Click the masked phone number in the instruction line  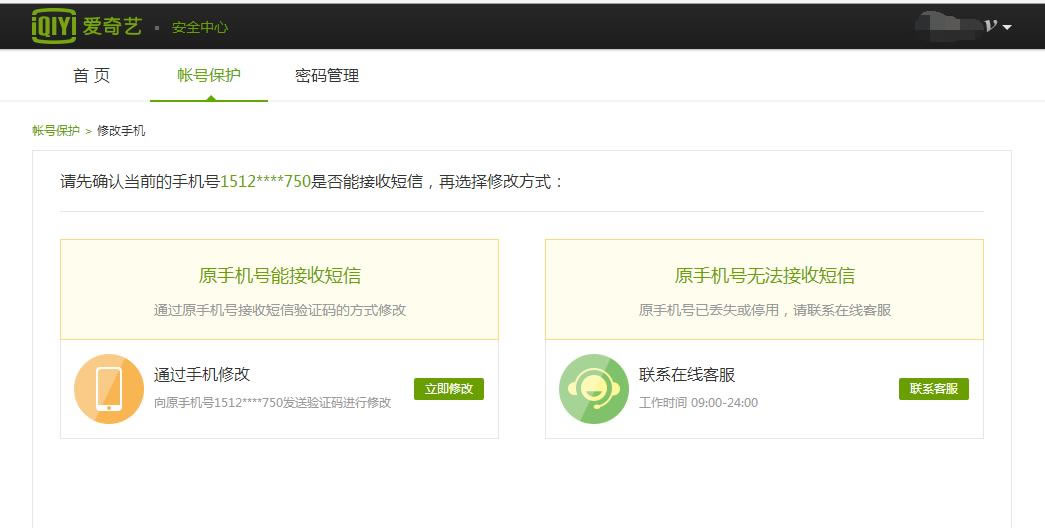click(x=265, y=182)
